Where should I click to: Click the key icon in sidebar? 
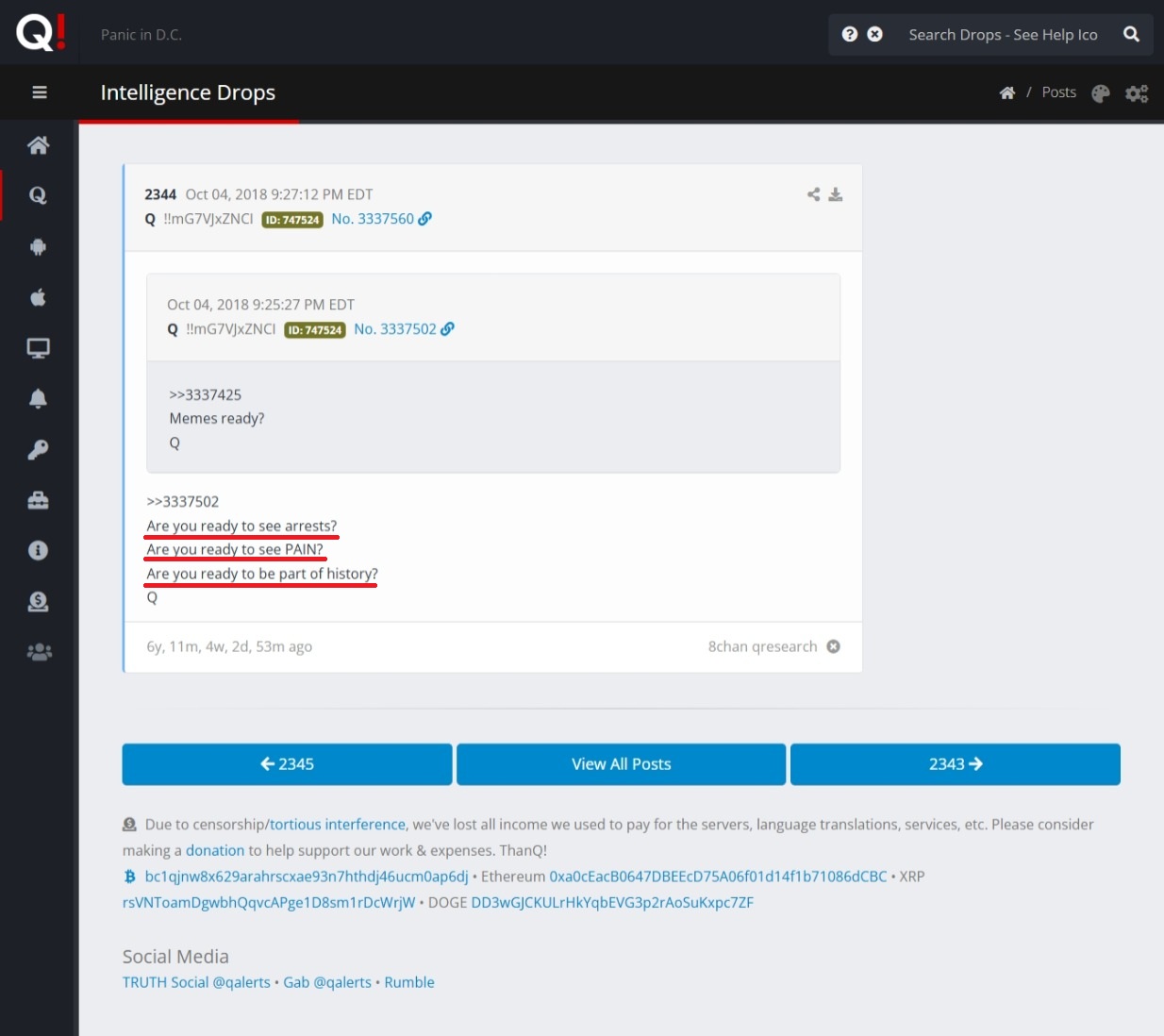[x=38, y=450]
